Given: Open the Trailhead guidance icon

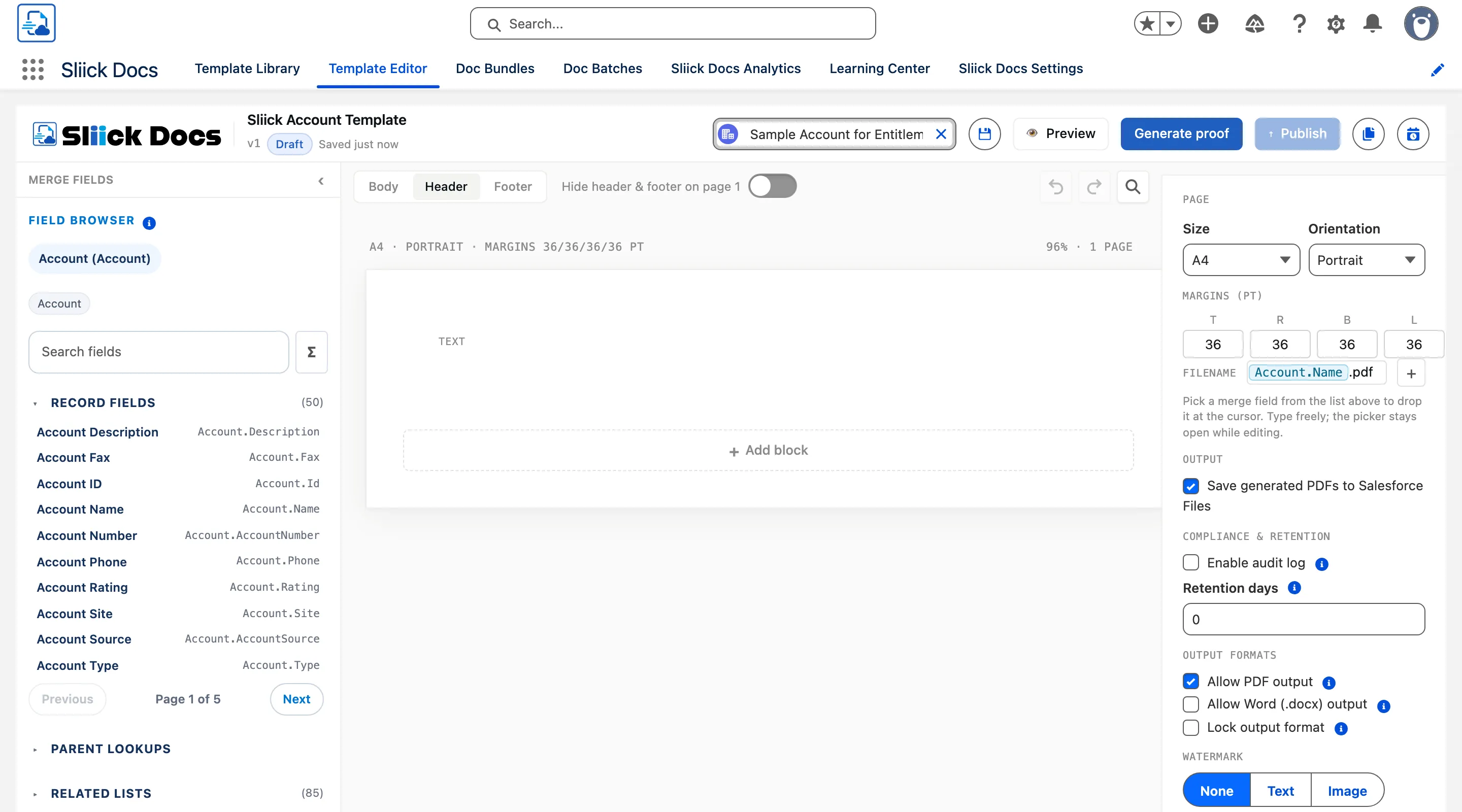Looking at the screenshot, I should click(x=1254, y=24).
